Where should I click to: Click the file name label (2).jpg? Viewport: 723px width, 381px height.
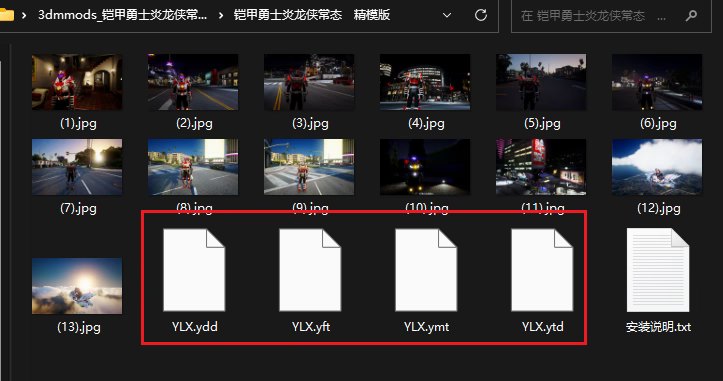pyautogui.click(x=194, y=123)
